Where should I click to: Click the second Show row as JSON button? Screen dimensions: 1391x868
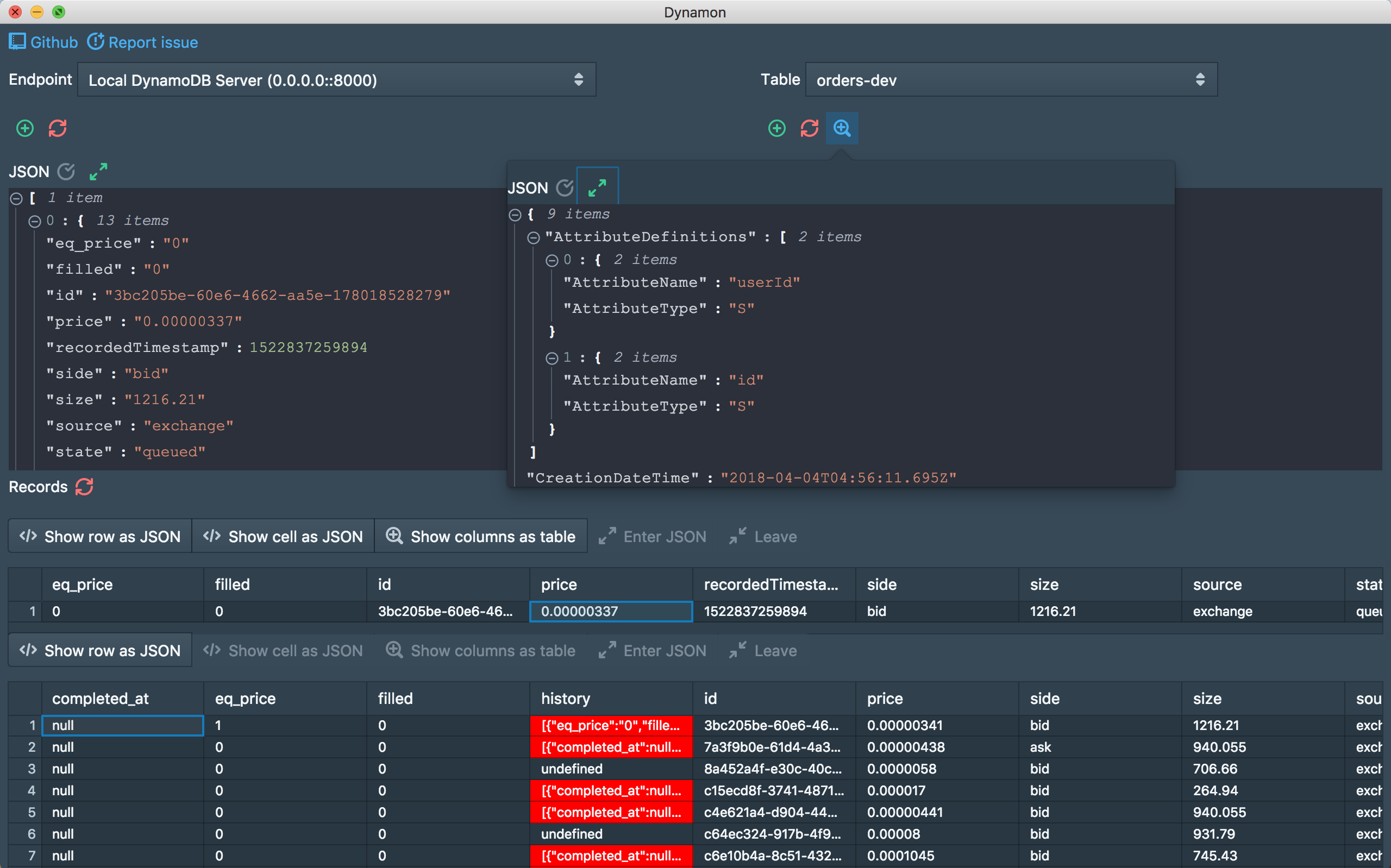[100, 650]
